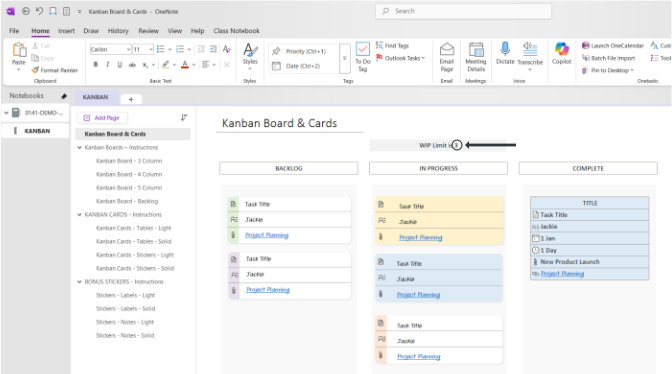
Task: Open page Stickers - Notes - Light
Action: (125, 322)
